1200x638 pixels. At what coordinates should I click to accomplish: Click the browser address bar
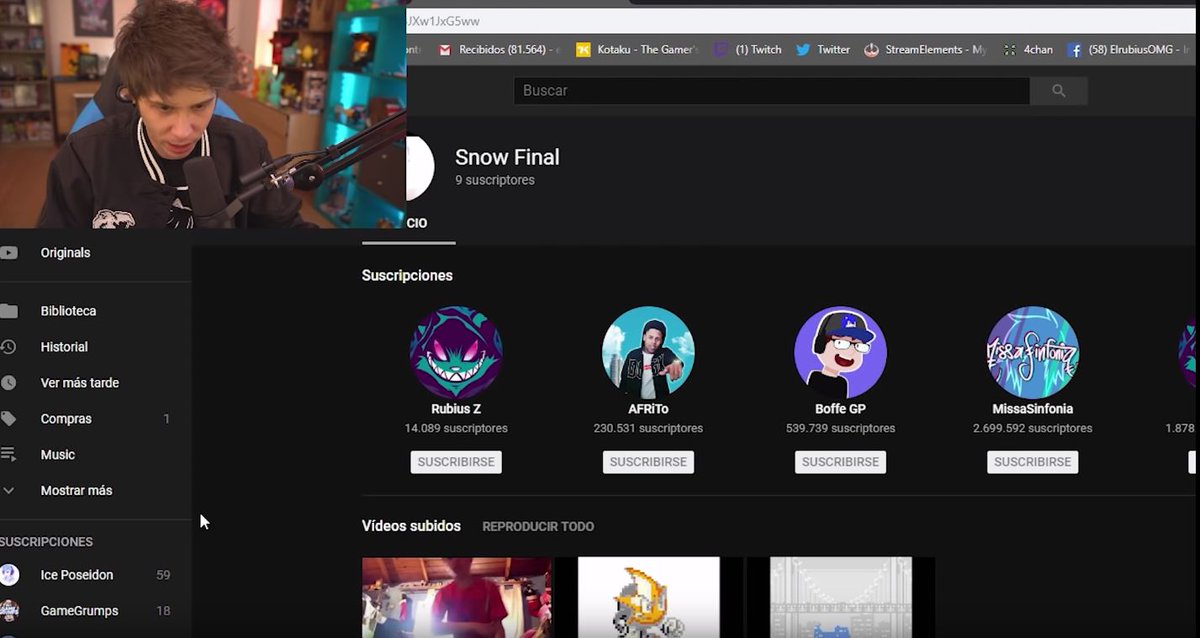click(x=800, y=20)
